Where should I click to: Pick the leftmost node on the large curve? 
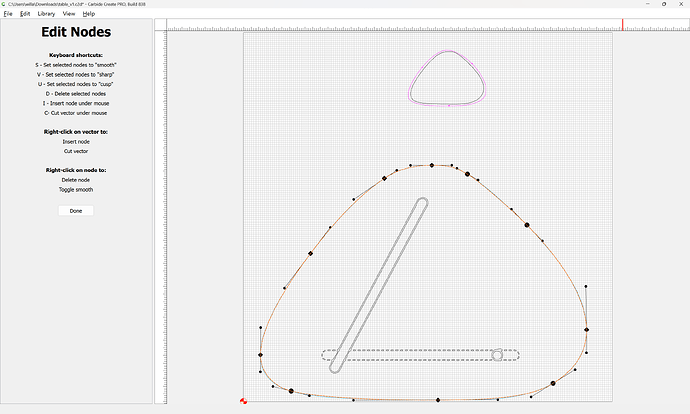coord(260,354)
